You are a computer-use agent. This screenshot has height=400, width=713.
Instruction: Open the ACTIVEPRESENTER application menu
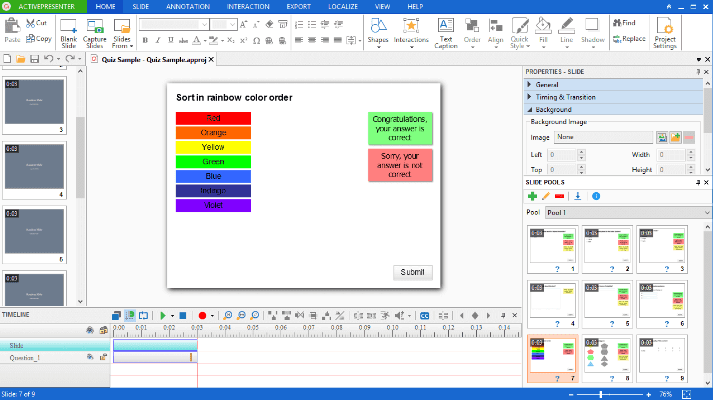44,6
